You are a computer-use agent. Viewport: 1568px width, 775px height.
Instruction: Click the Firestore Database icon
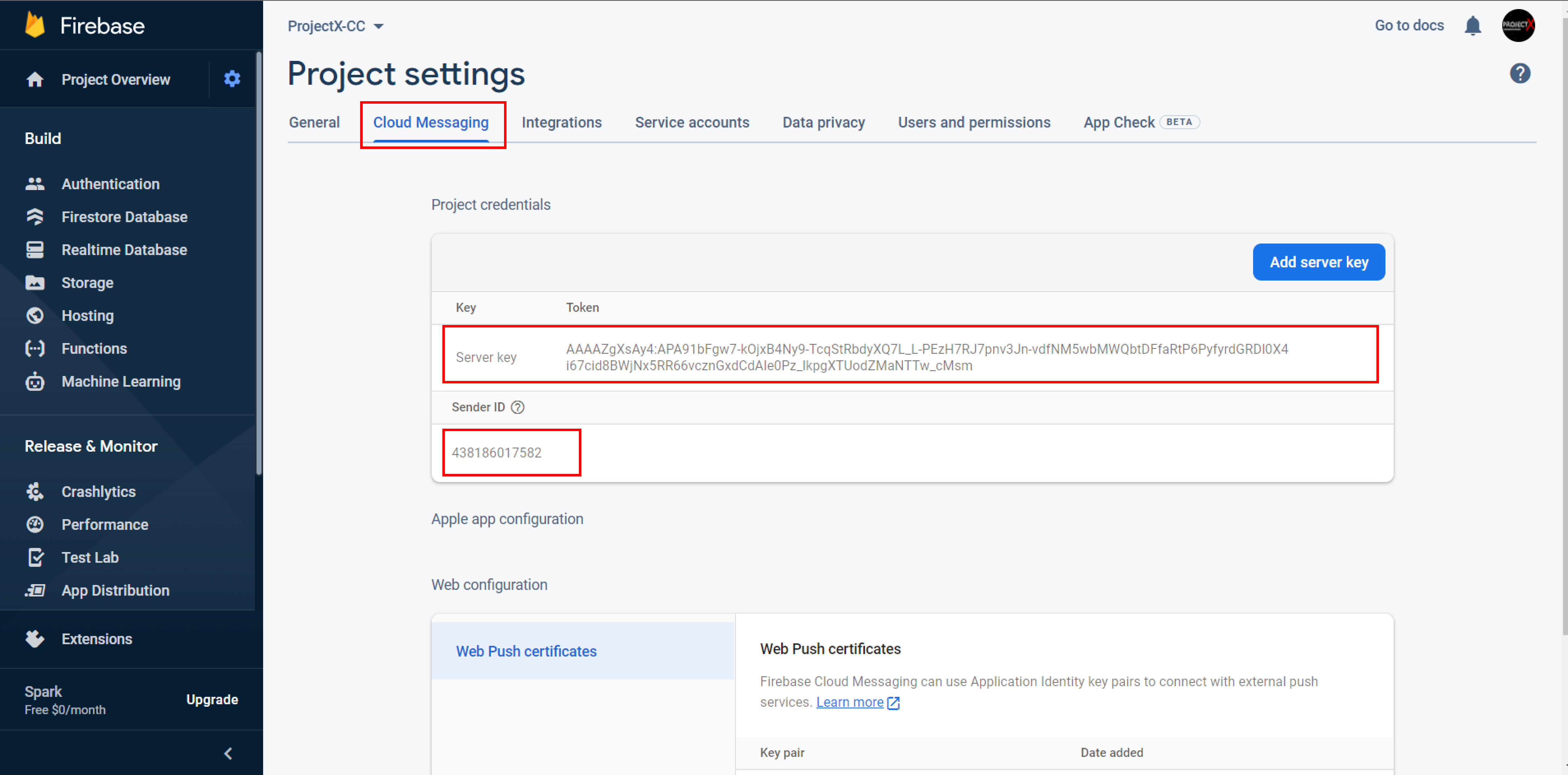click(35, 216)
